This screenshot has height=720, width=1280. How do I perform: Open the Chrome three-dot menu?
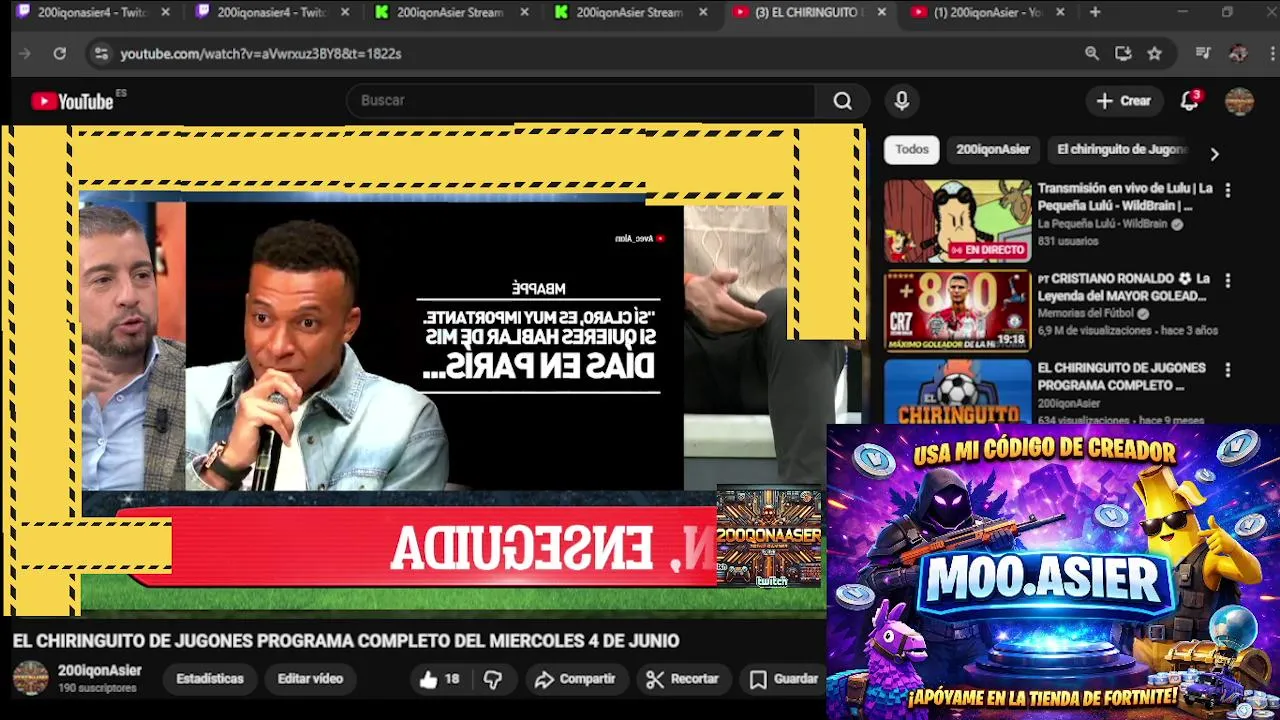1270,53
